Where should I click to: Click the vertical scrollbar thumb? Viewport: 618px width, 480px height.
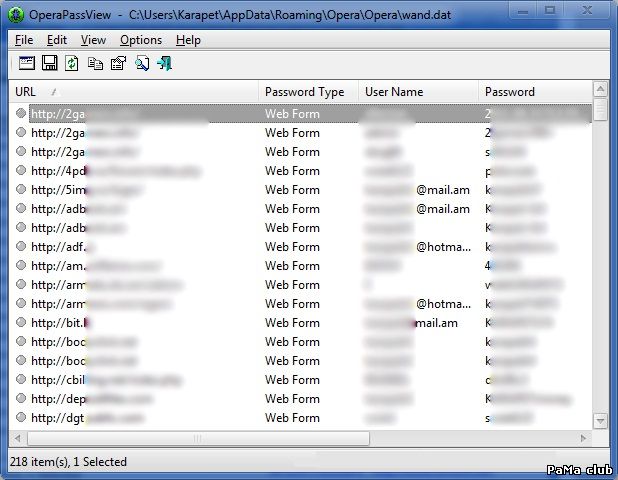(x=600, y=109)
